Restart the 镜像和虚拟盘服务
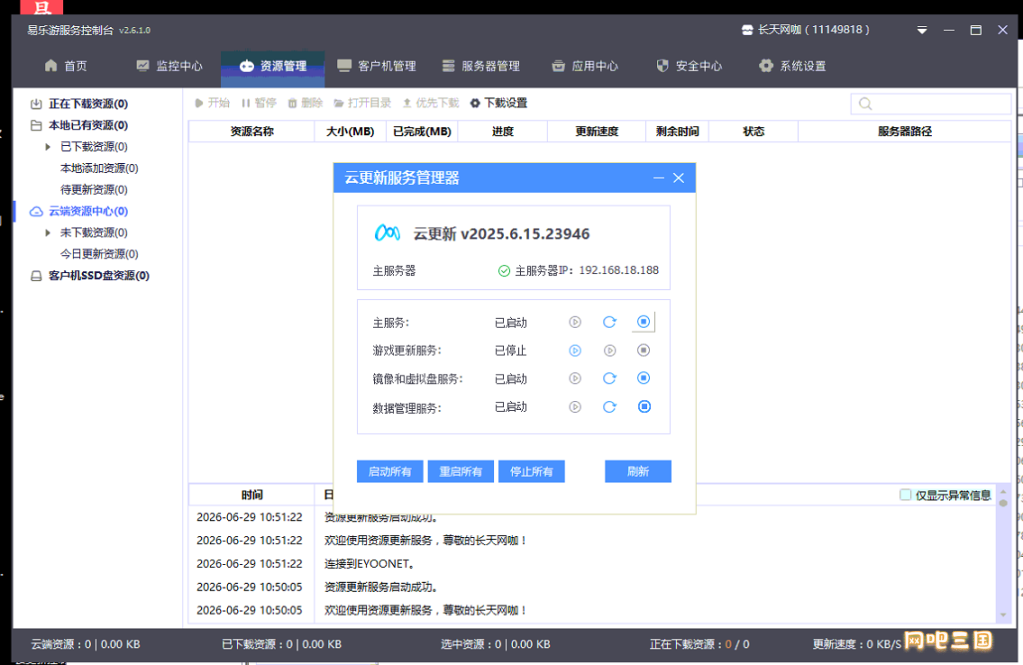This screenshot has width=1023, height=665. [x=609, y=379]
